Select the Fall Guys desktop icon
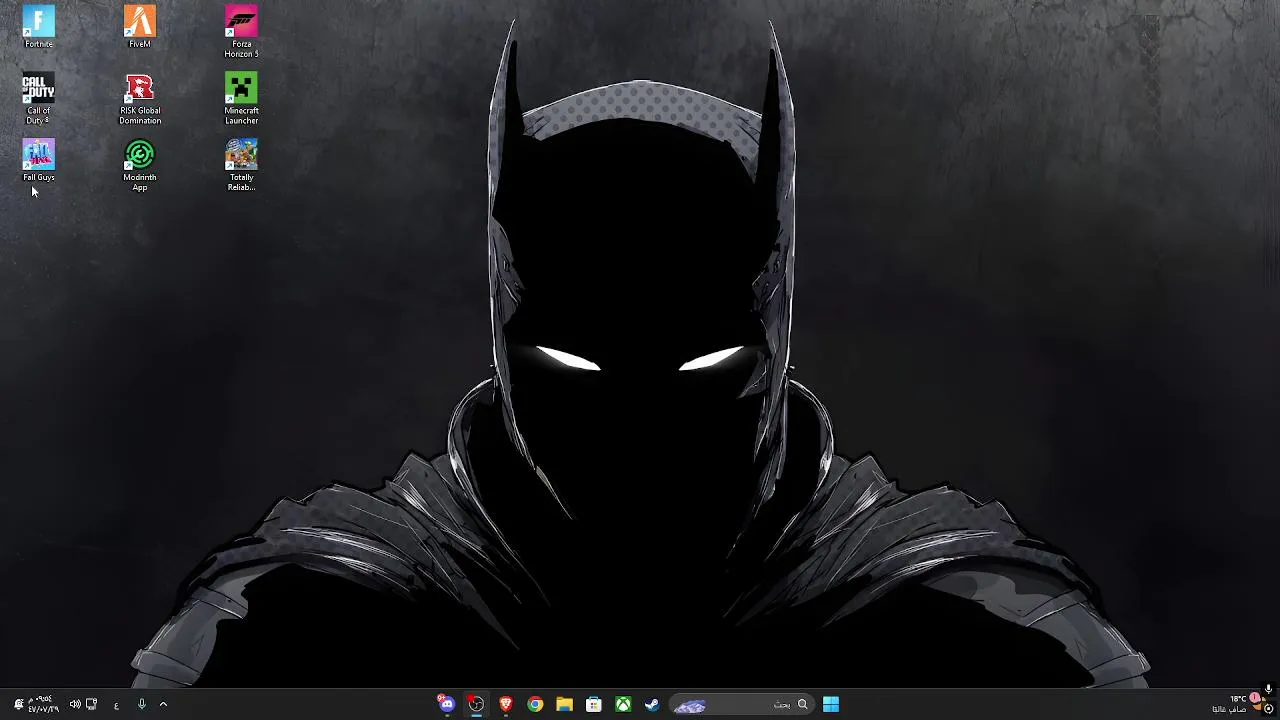This screenshot has height=720, width=1280. (39, 161)
